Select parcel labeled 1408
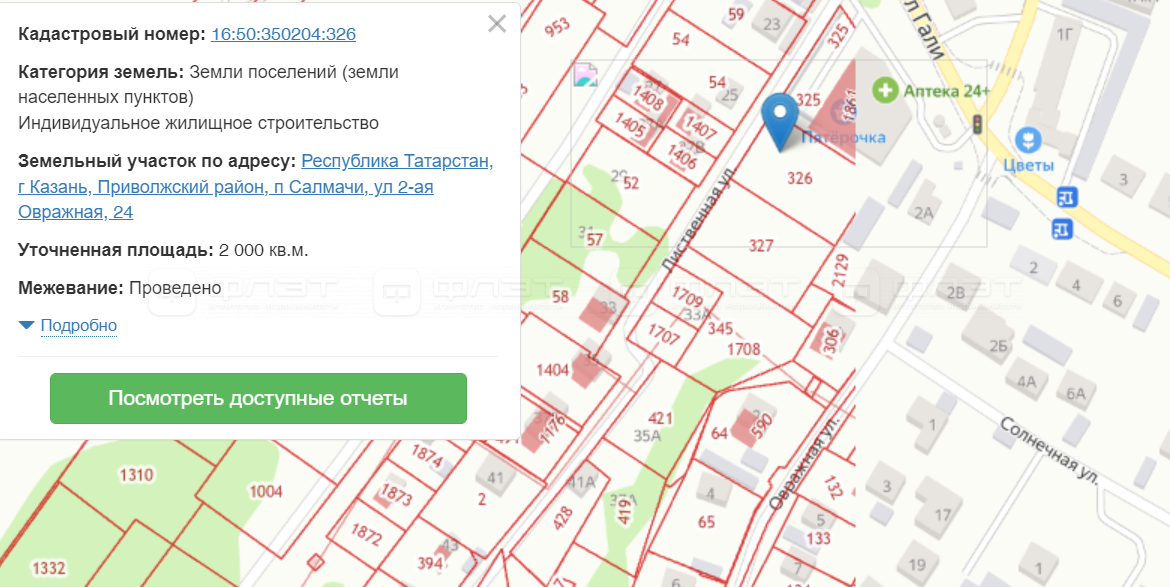The width and height of the screenshot is (1170, 587). click(x=648, y=98)
